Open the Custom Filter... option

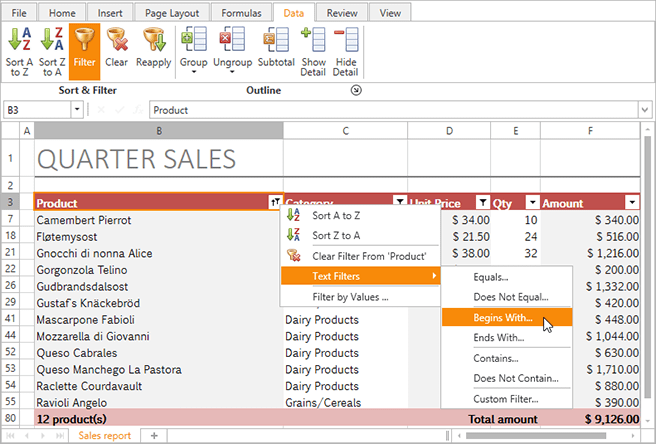coord(507,399)
